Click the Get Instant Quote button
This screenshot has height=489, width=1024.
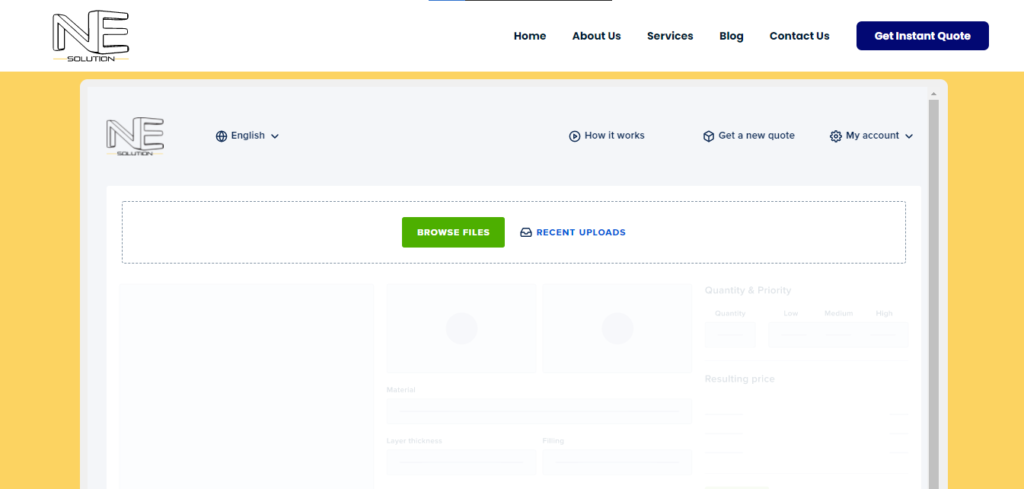coord(922,36)
